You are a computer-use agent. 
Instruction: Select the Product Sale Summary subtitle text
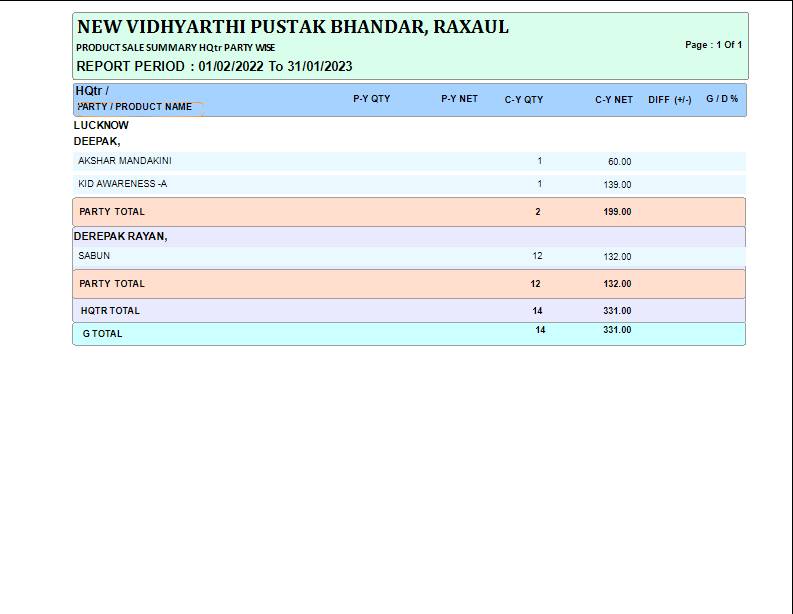pos(175,48)
